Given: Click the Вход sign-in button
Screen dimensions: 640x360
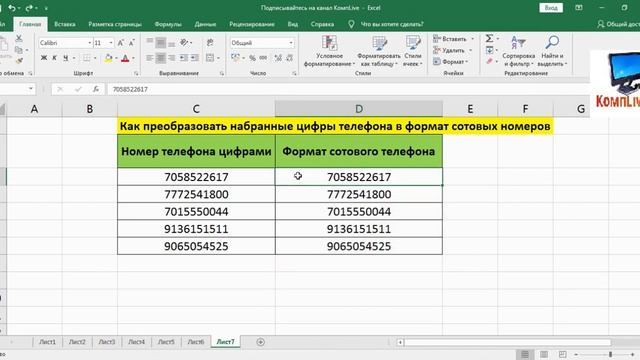Looking at the screenshot, I should coord(551,8).
